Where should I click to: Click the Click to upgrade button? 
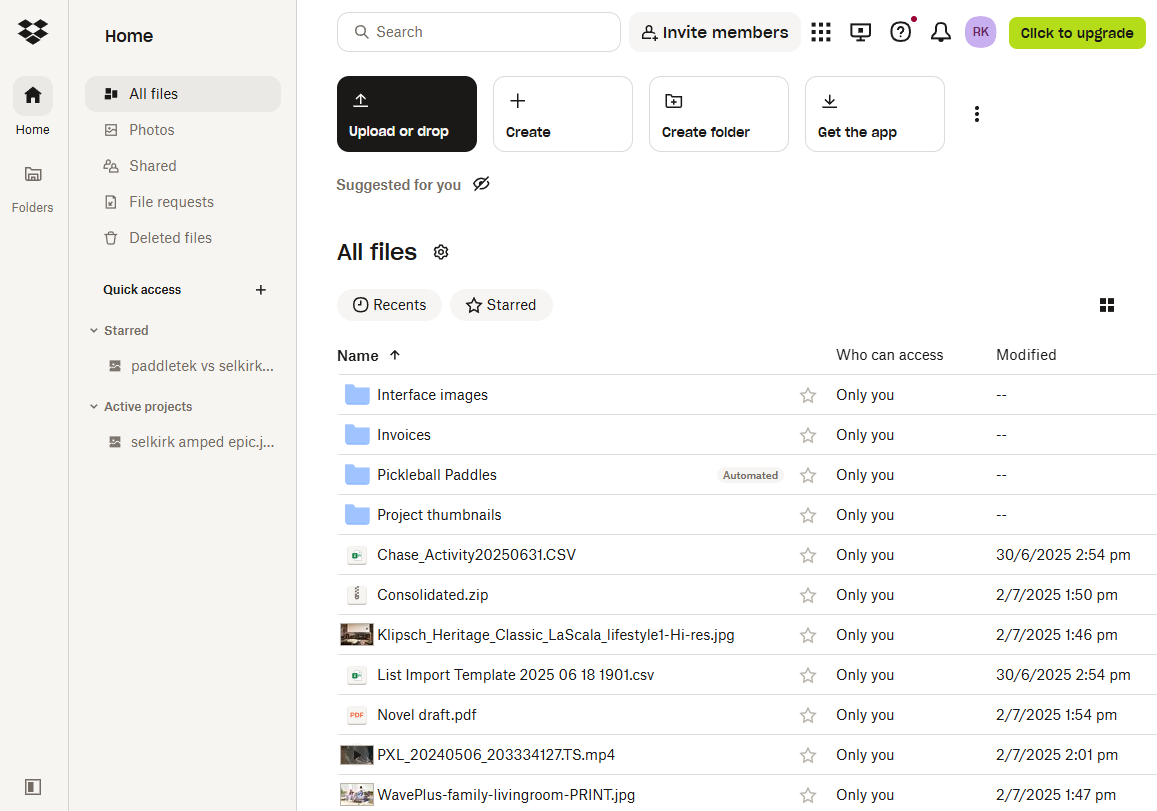point(1077,32)
